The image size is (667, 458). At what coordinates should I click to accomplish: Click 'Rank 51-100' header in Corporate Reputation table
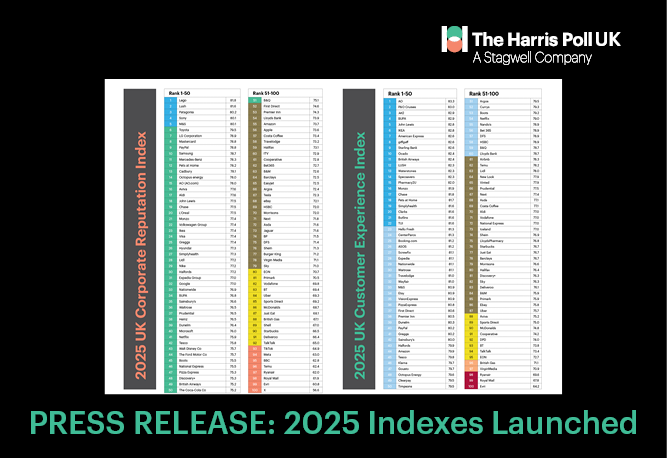point(265,93)
